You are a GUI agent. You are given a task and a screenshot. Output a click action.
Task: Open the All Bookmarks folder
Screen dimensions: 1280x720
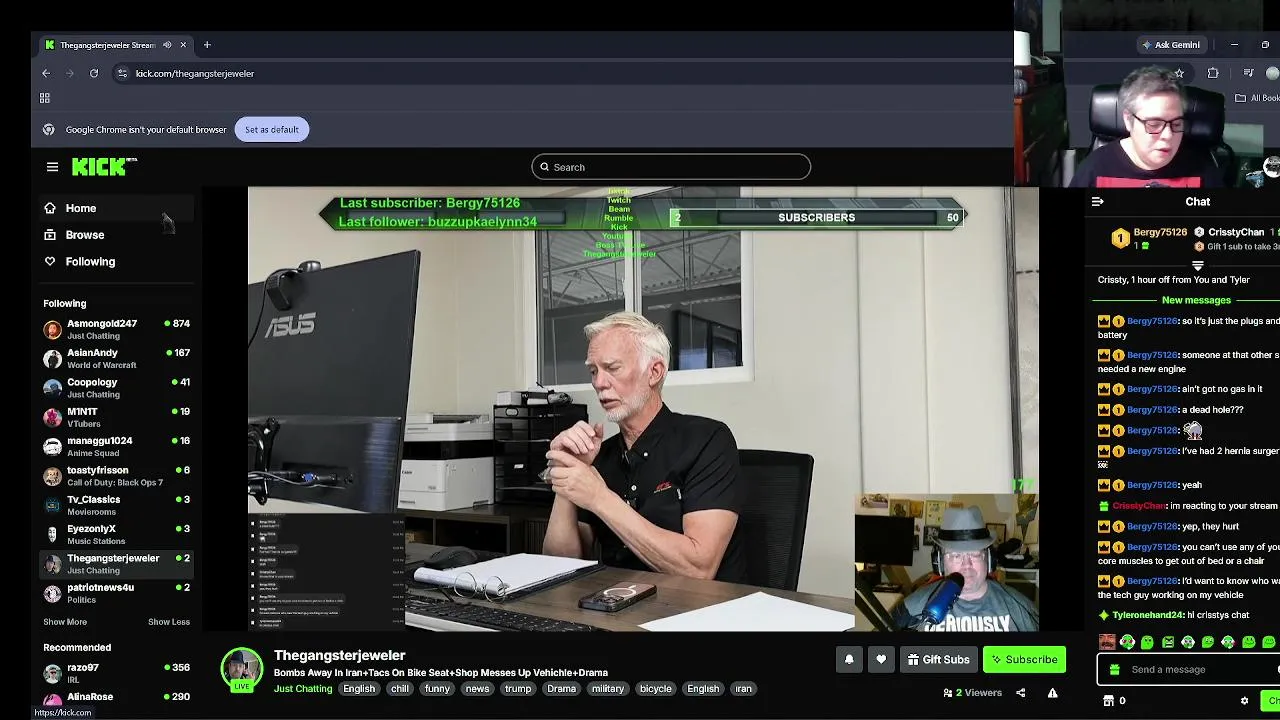click(1257, 98)
